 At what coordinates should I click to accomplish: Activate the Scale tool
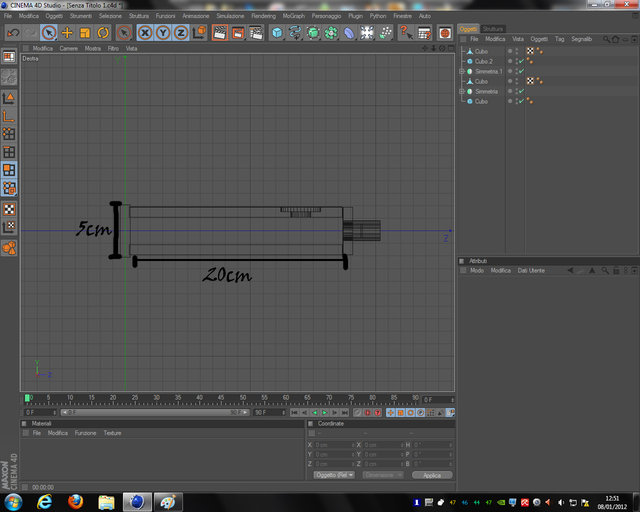(x=85, y=33)
